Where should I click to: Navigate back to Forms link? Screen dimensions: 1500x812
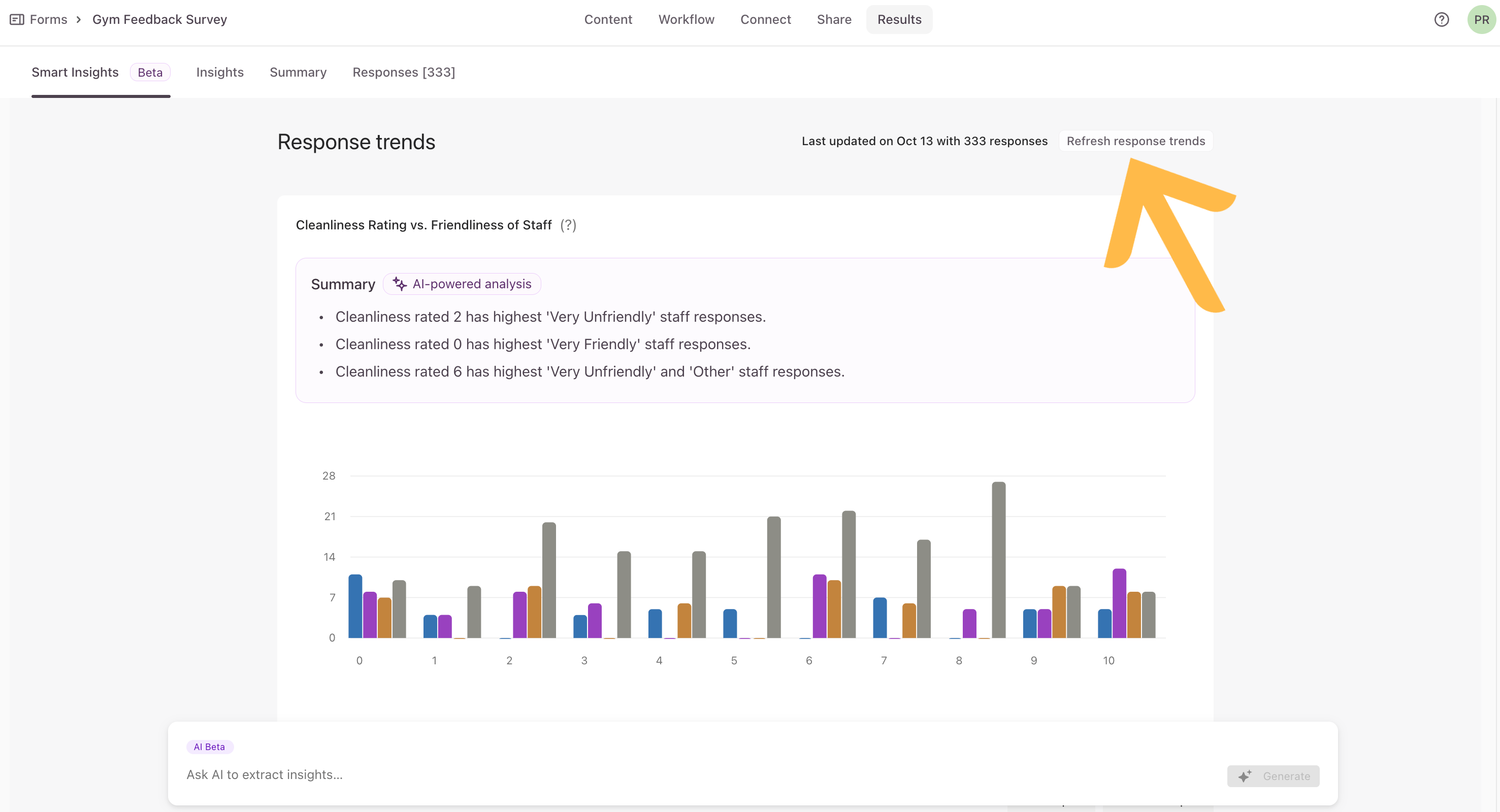click(48, 20)
